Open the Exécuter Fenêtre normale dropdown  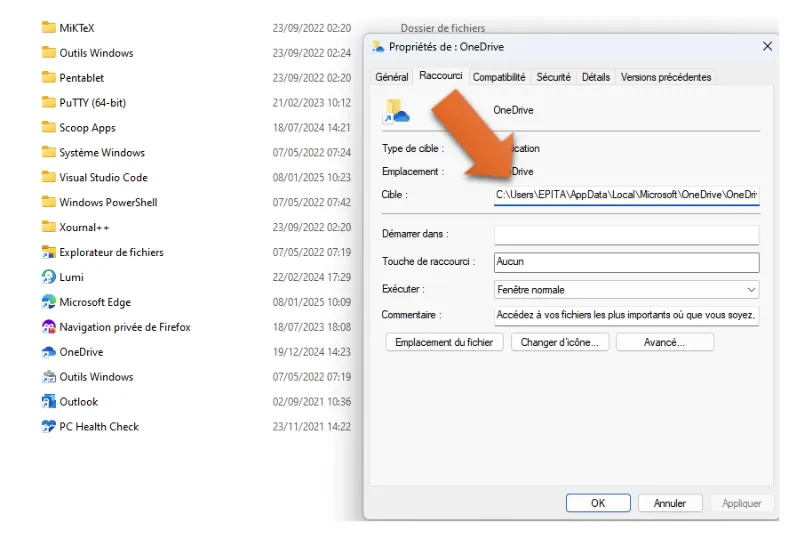[x=627, y=290]
